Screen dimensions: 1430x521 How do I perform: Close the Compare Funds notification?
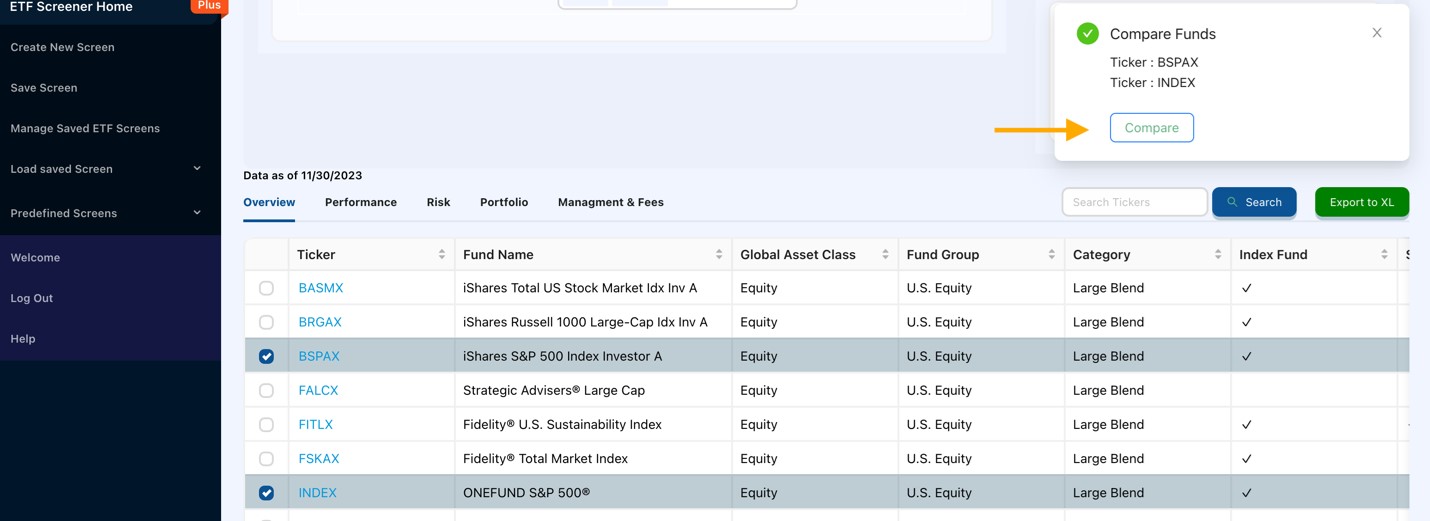[1377, 33]
